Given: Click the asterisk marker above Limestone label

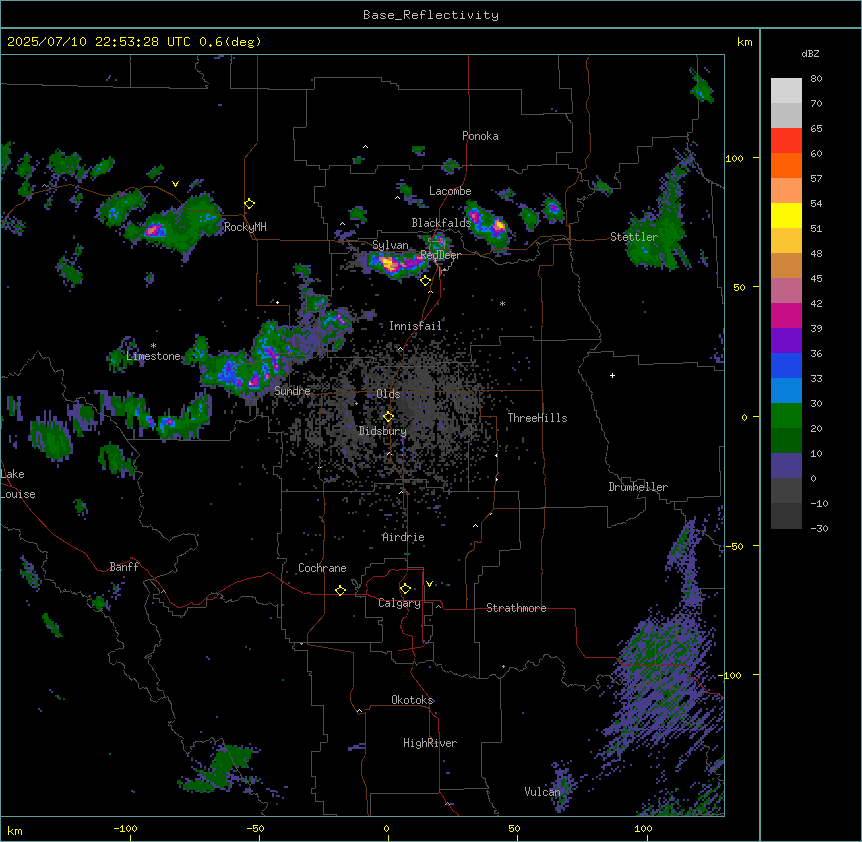Looking at the screenshot, I should pos(153,346).
